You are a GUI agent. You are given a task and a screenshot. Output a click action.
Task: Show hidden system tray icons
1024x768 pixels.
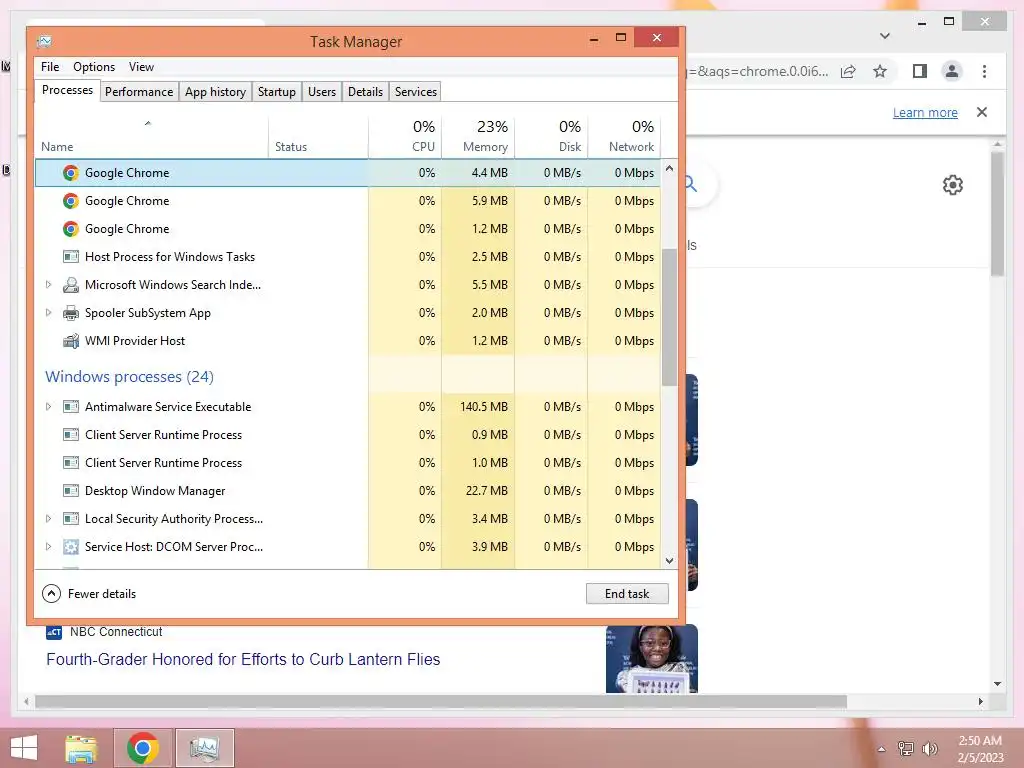pyautogui.click(x=882, y=749)
